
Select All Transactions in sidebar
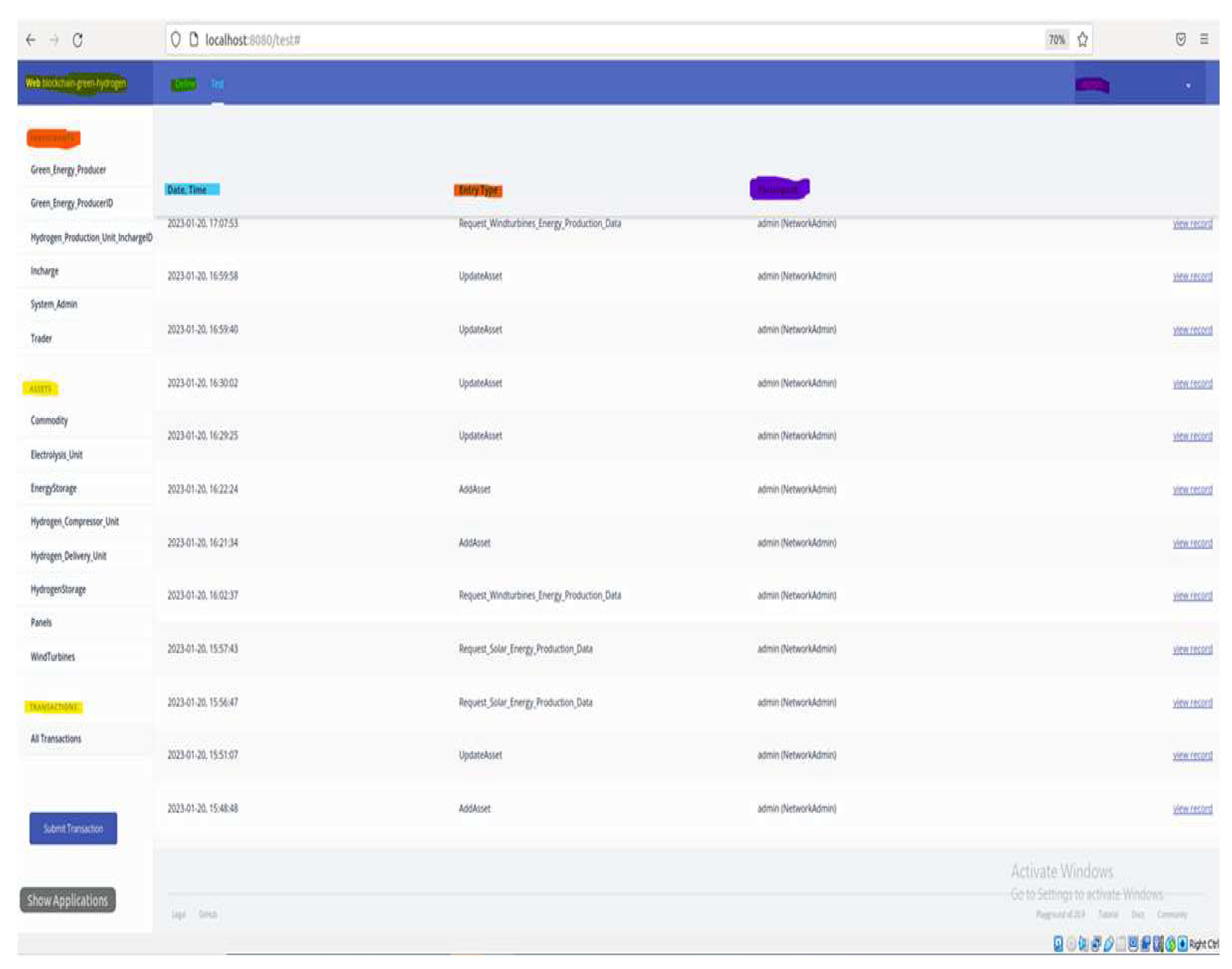click(x=56, y=739)
